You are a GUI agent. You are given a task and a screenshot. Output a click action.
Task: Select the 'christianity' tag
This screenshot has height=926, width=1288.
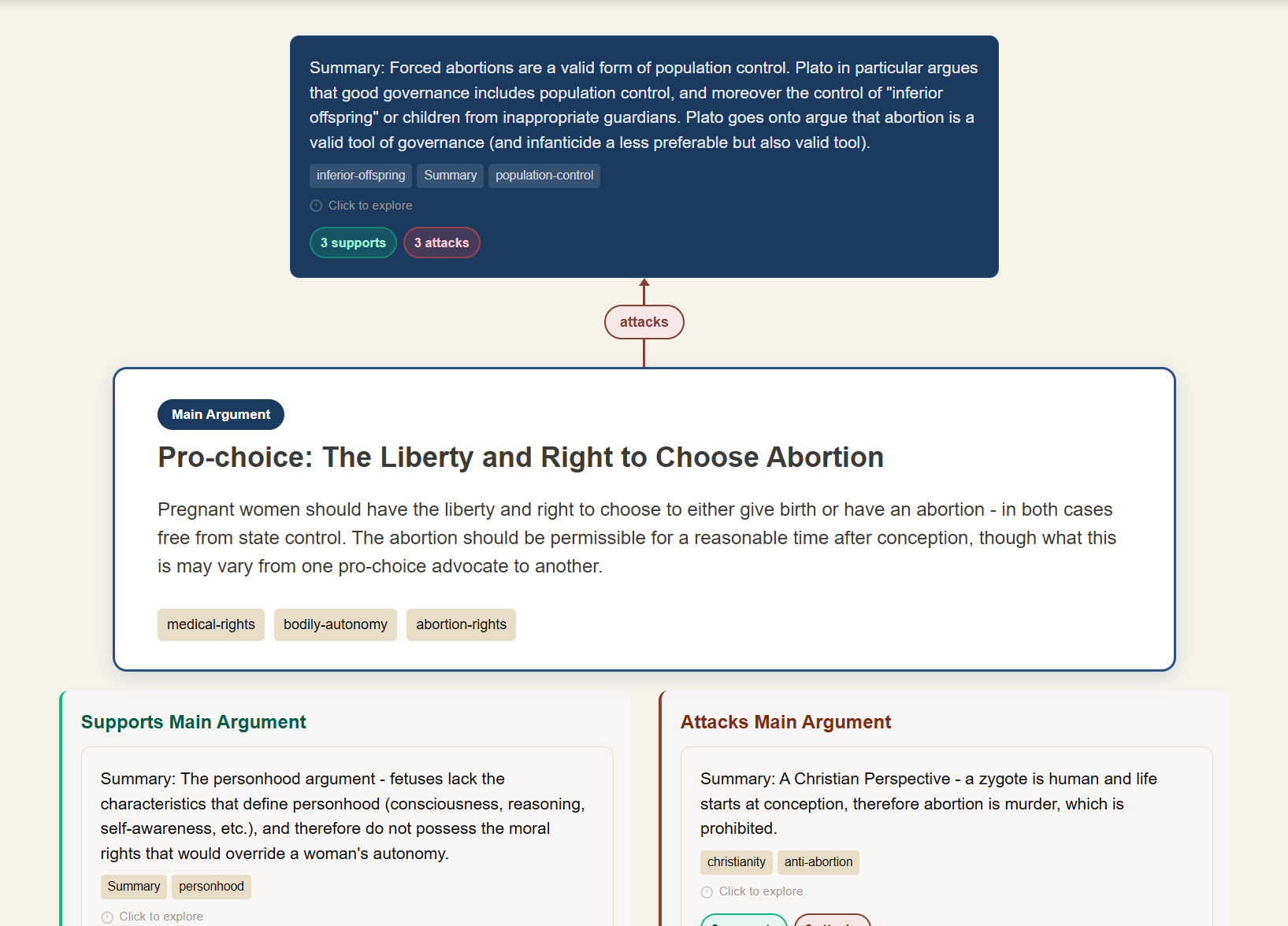click(736, 862)
